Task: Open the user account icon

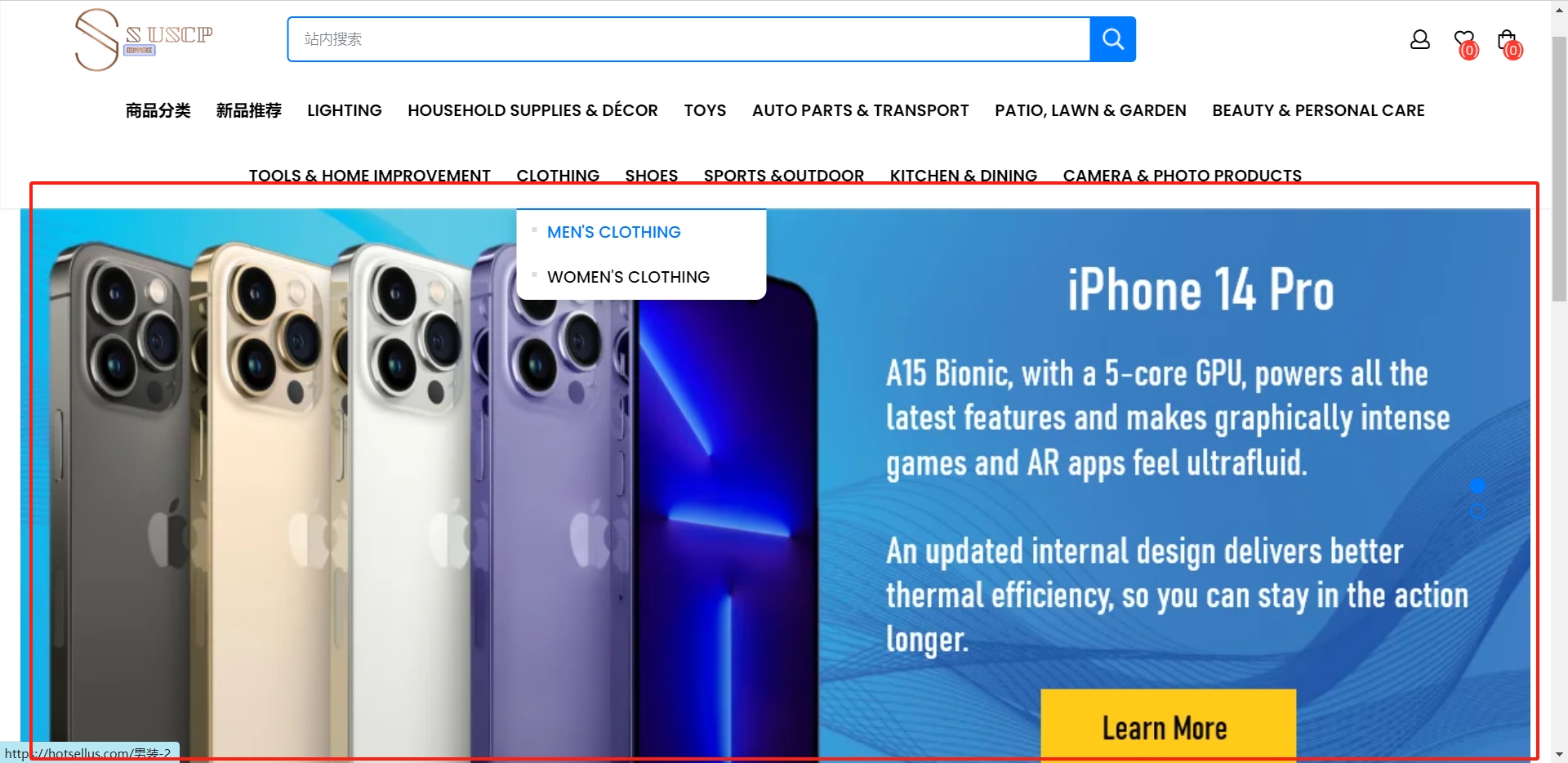Action: [x=1420, y=39]
